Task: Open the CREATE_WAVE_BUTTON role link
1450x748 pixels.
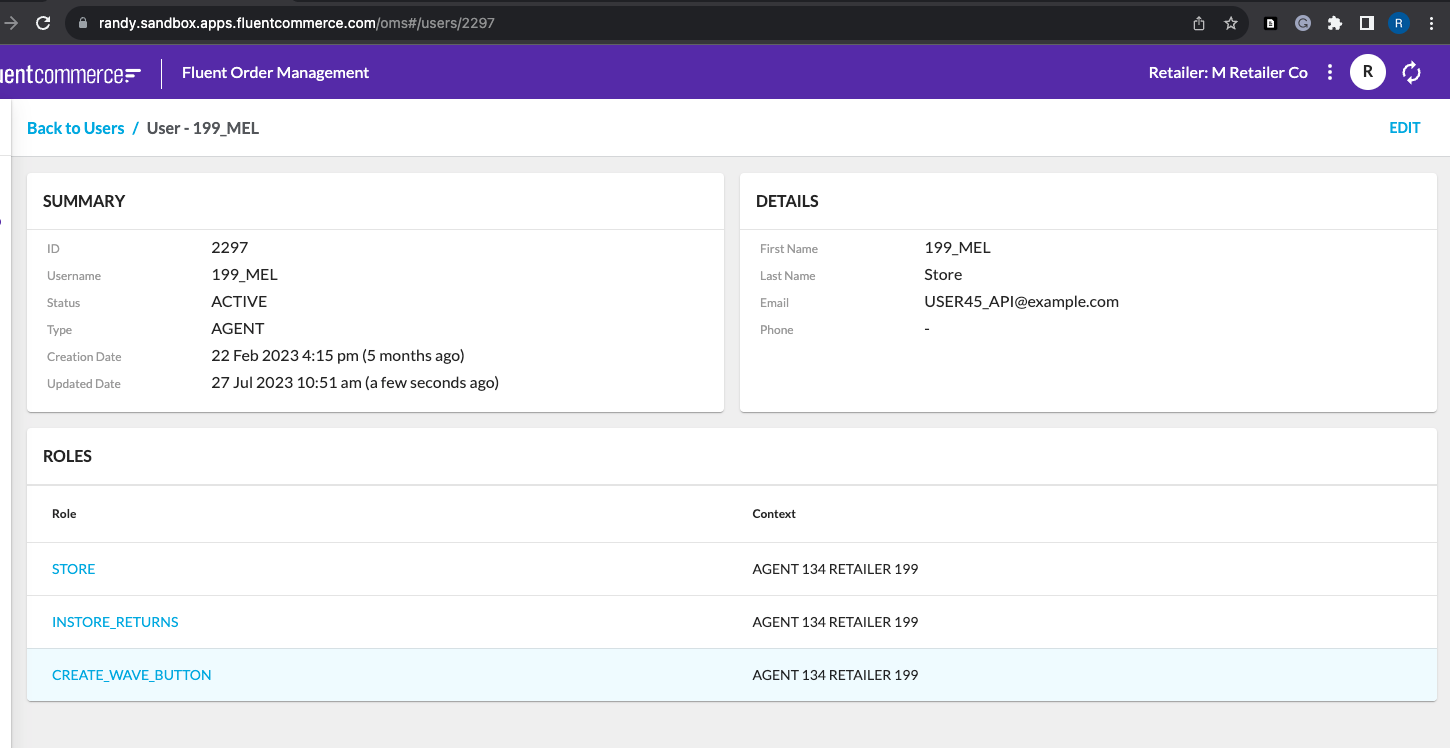Action: click(x=131, y=675)
